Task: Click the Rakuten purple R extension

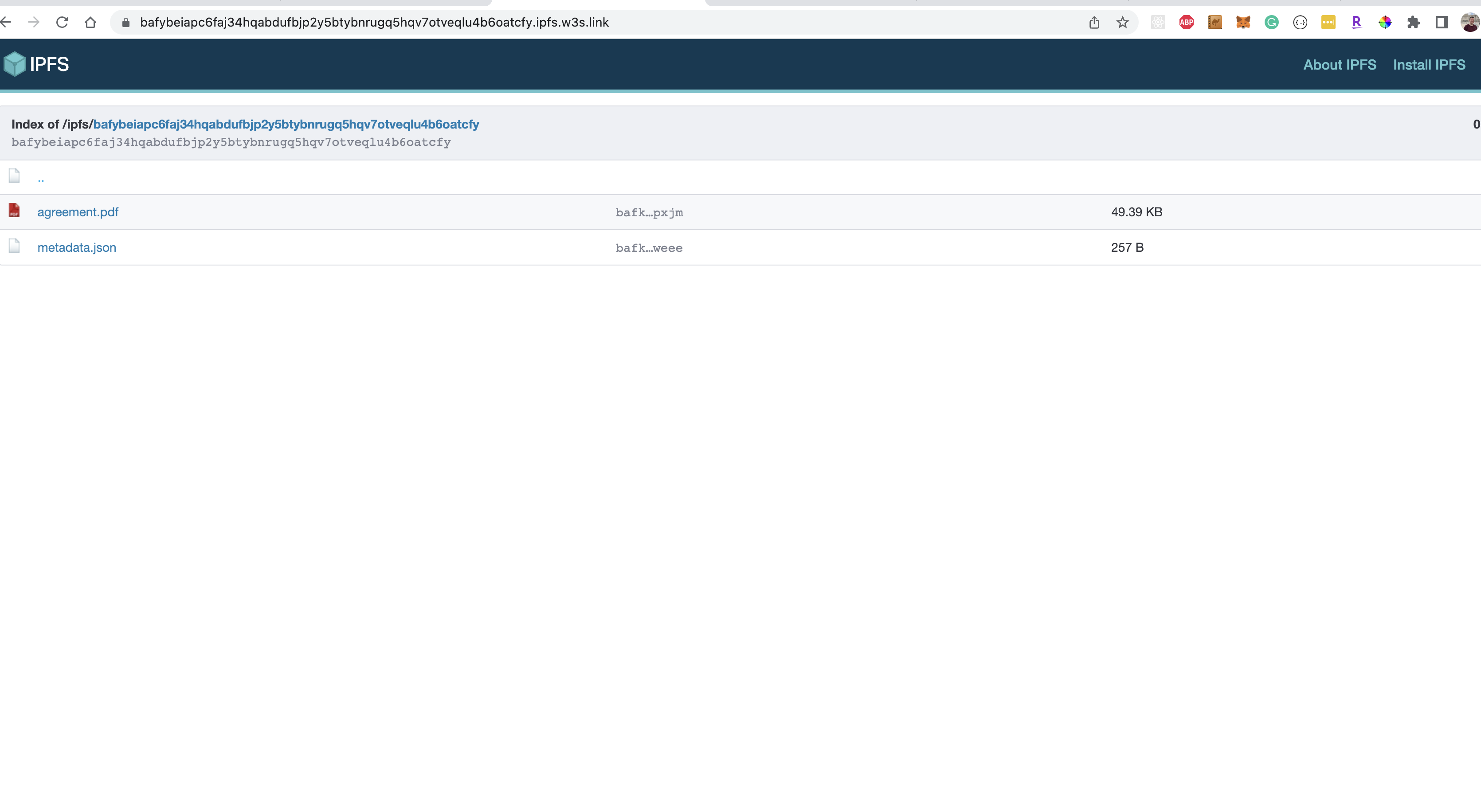Action: pyautogui.click(x=1356, y=23)
